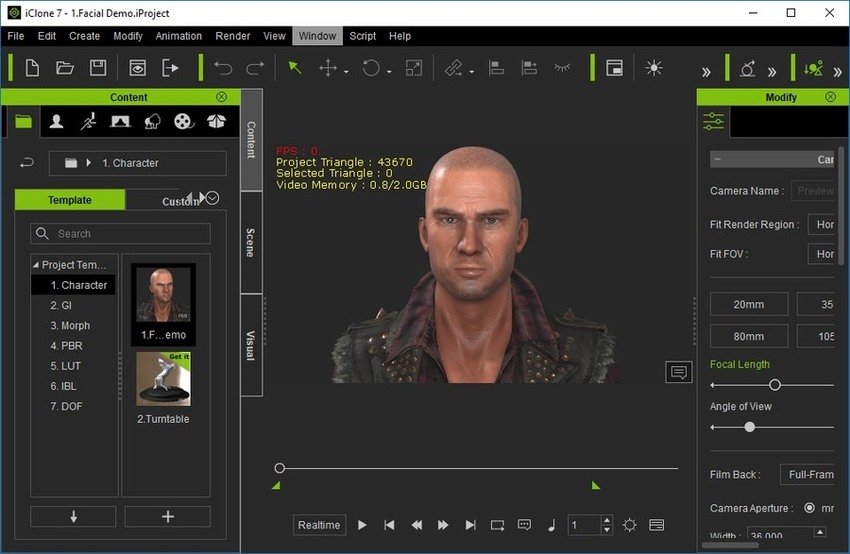Redo the last action

[x=255, y=68]
